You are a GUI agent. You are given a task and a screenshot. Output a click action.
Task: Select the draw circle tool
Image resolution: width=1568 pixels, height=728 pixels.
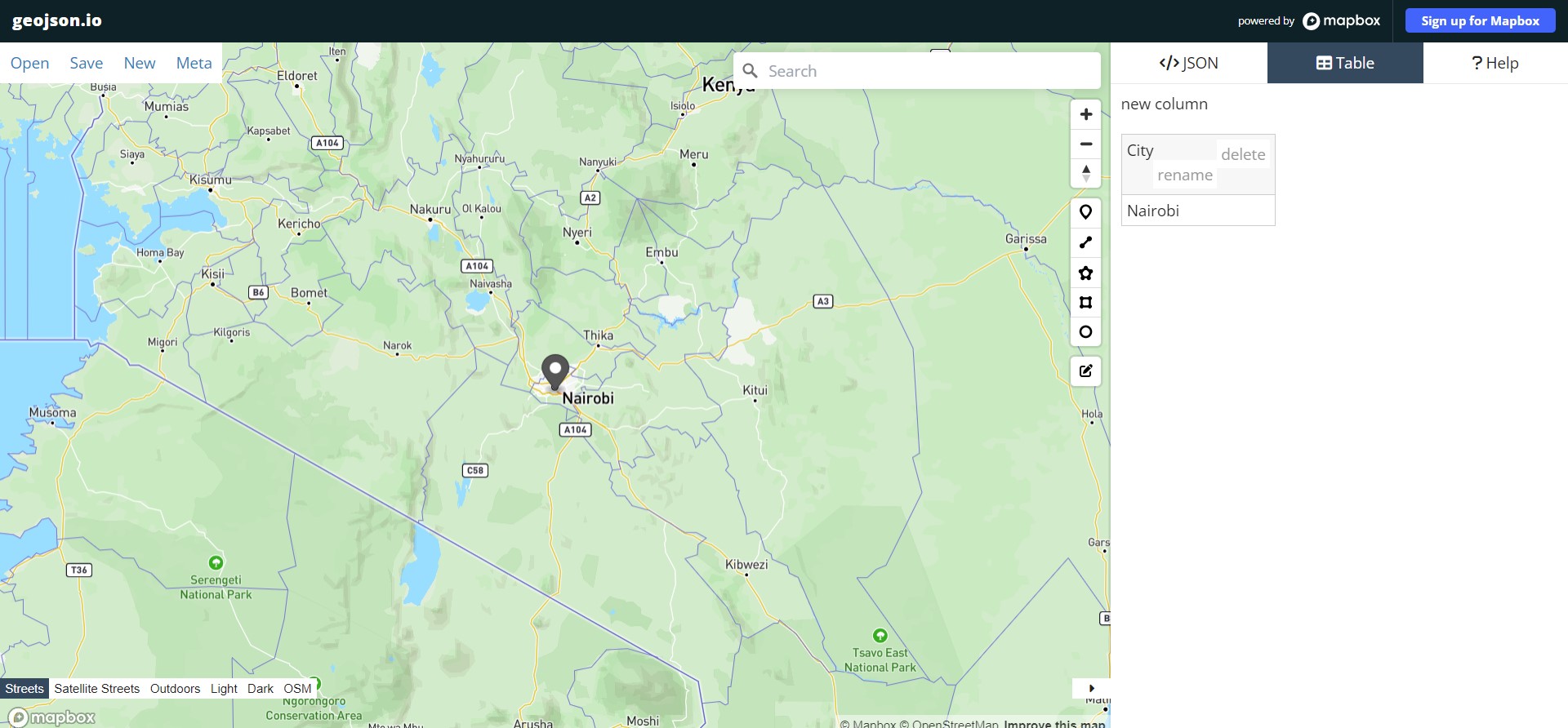[1085, 332]
